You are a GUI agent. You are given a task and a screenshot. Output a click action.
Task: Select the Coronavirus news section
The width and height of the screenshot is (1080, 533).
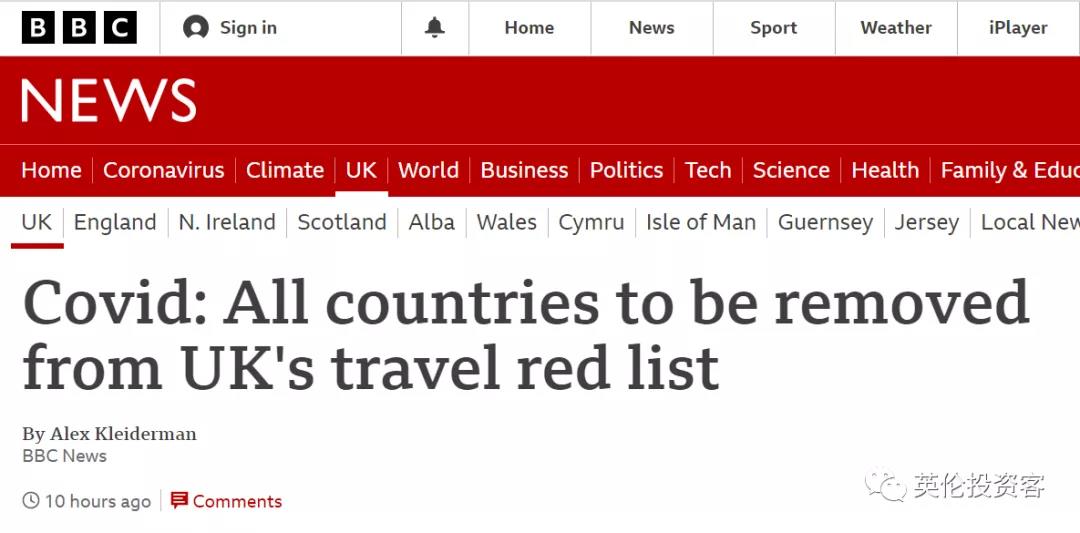tap(164, 170)
